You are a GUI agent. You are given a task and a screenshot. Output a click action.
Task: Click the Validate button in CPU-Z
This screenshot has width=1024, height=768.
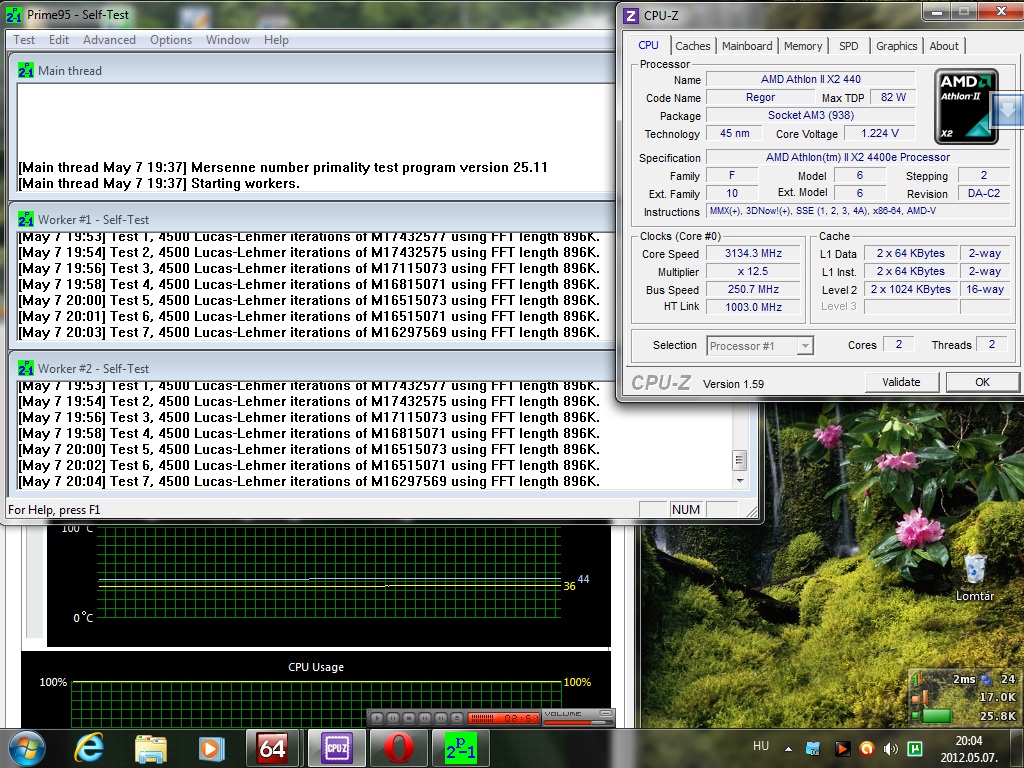tap(901, 382)
